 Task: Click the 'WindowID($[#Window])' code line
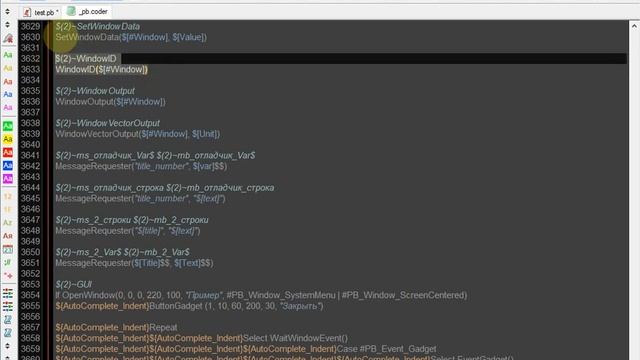click(101, 69)
